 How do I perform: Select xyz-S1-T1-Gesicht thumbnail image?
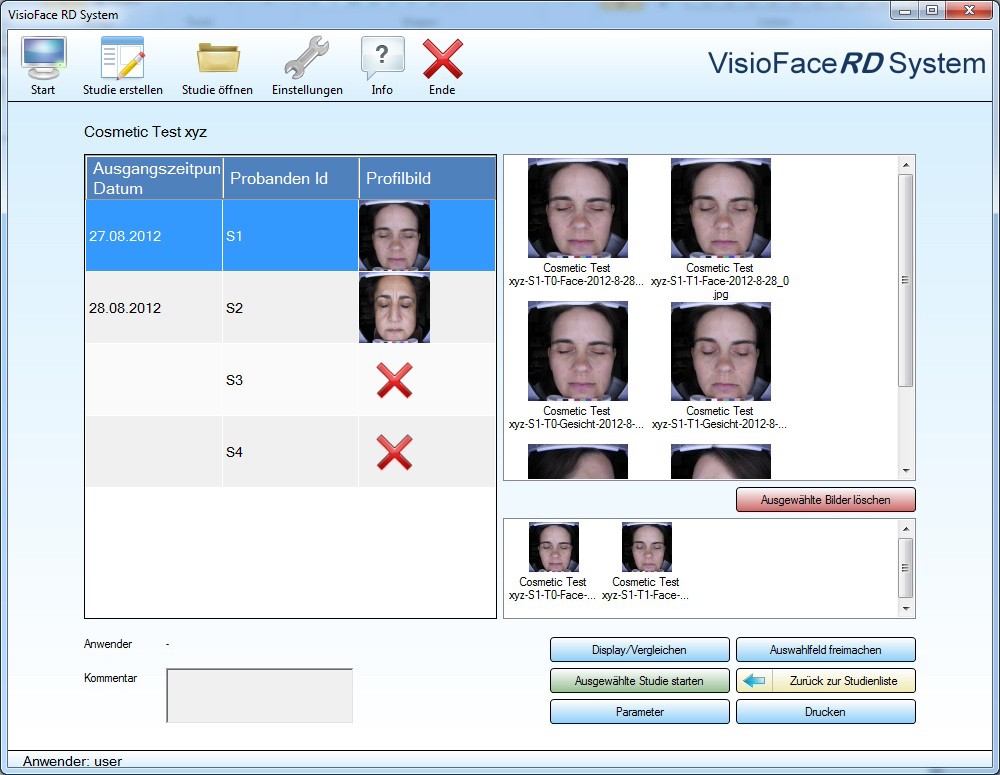721,351
